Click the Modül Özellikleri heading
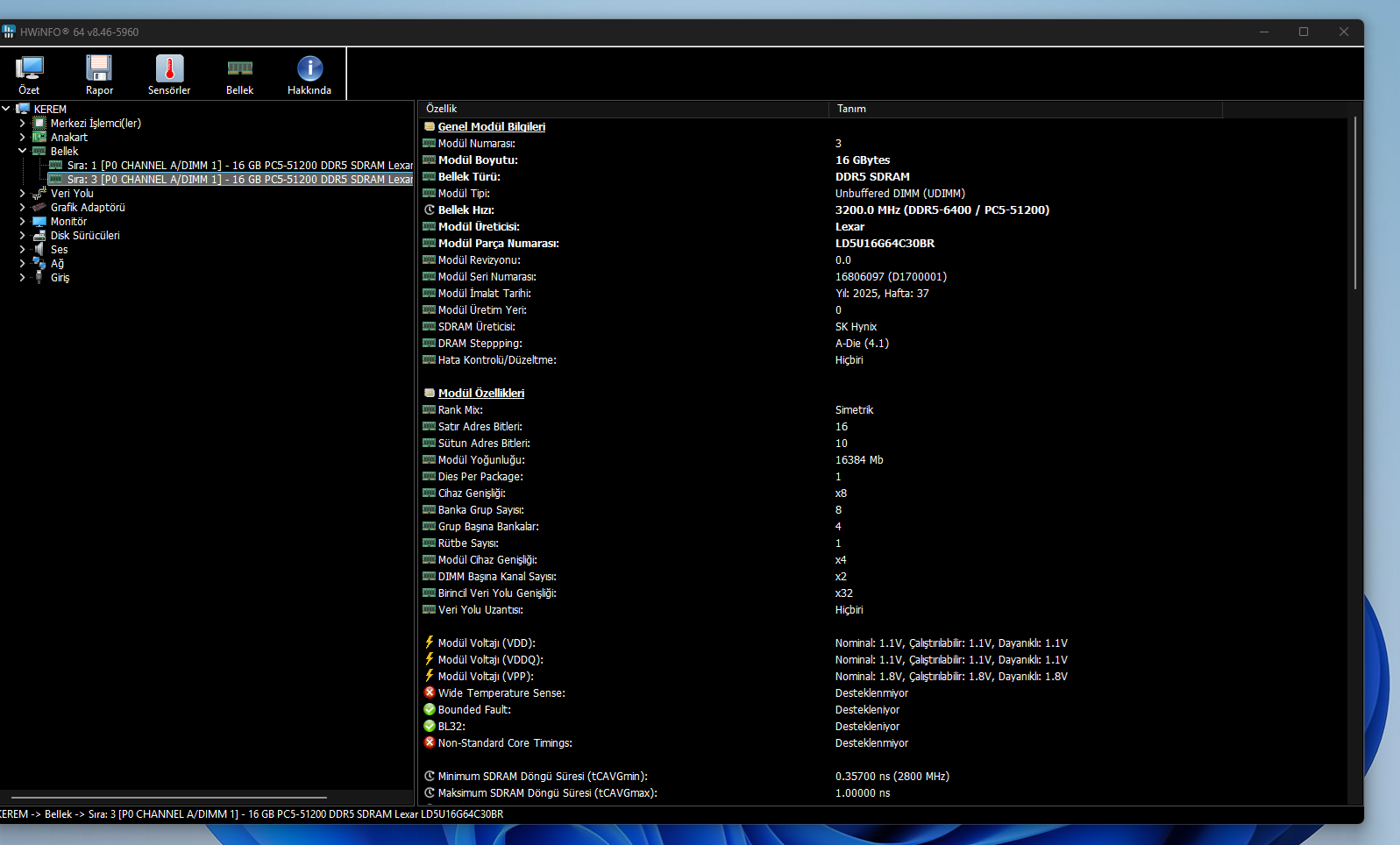The image size is (1400, 845). coord(481,393)
